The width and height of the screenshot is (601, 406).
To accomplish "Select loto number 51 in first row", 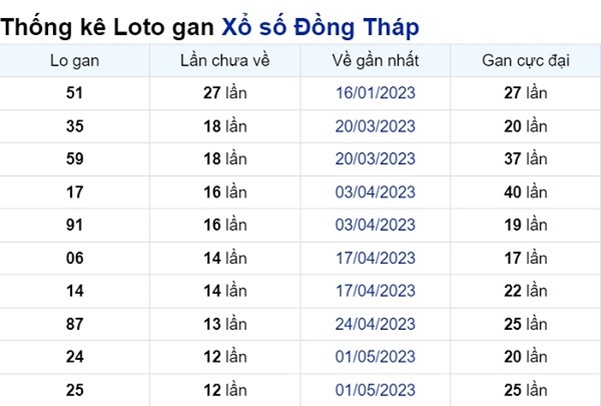I will [75, 93].
